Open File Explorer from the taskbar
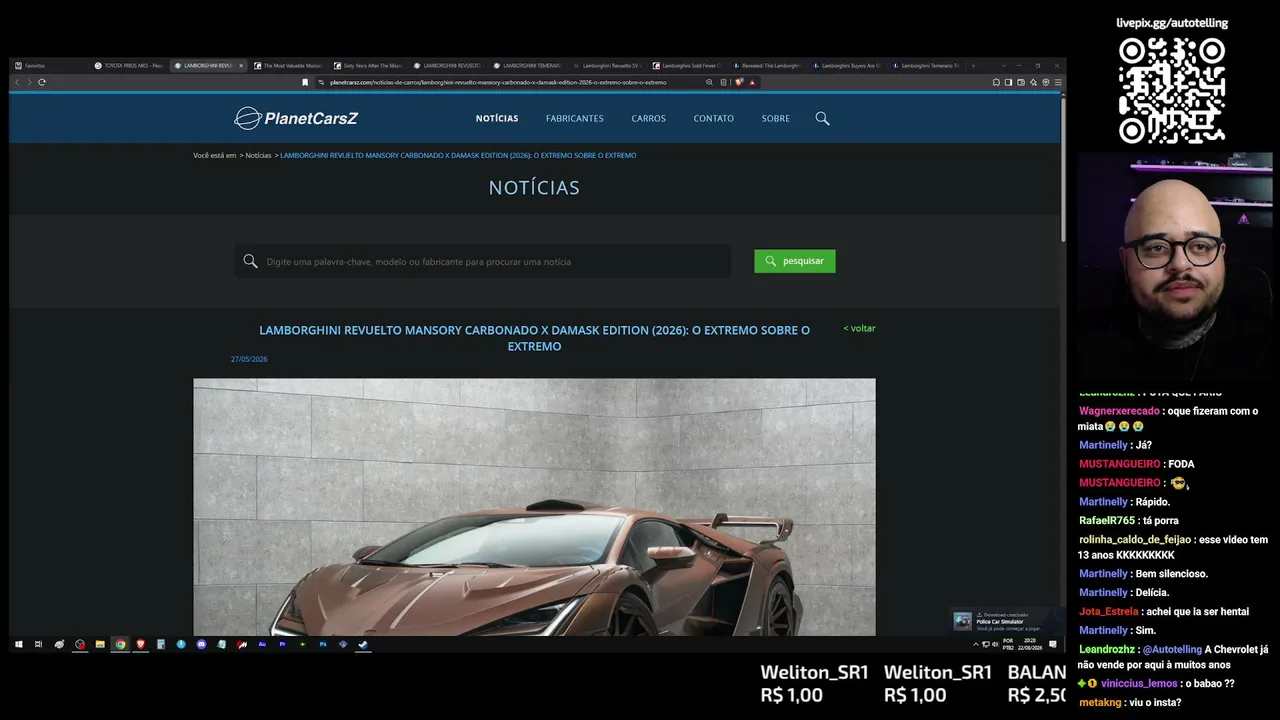 [x=100, y=644]
